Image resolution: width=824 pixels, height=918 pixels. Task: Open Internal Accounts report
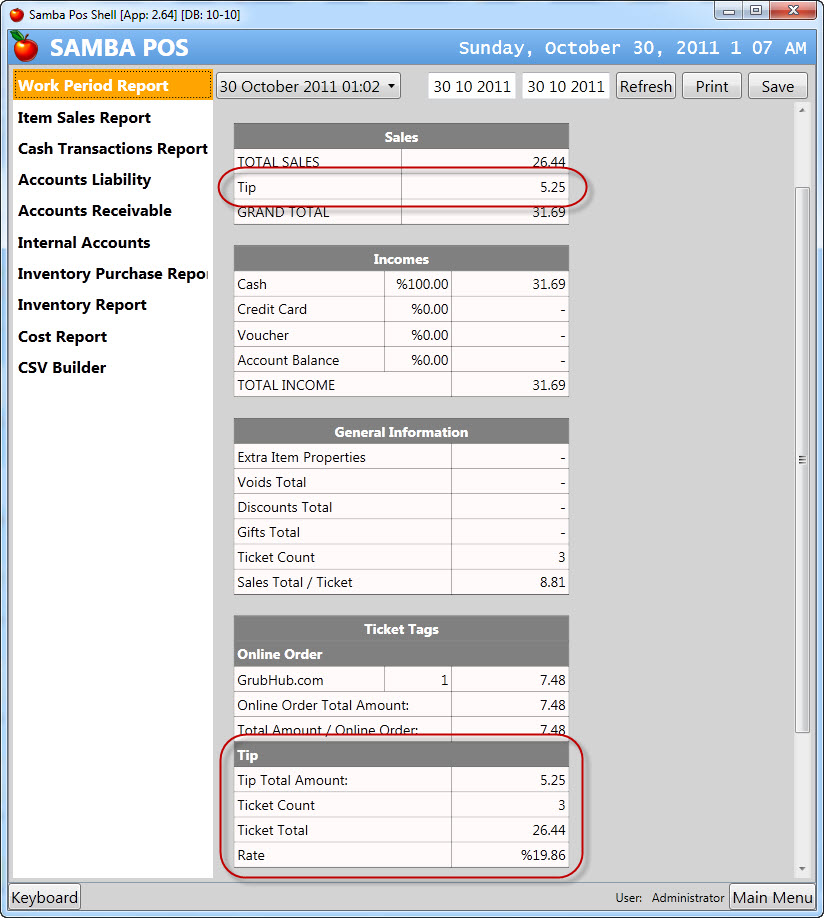[x=84, y=242]
